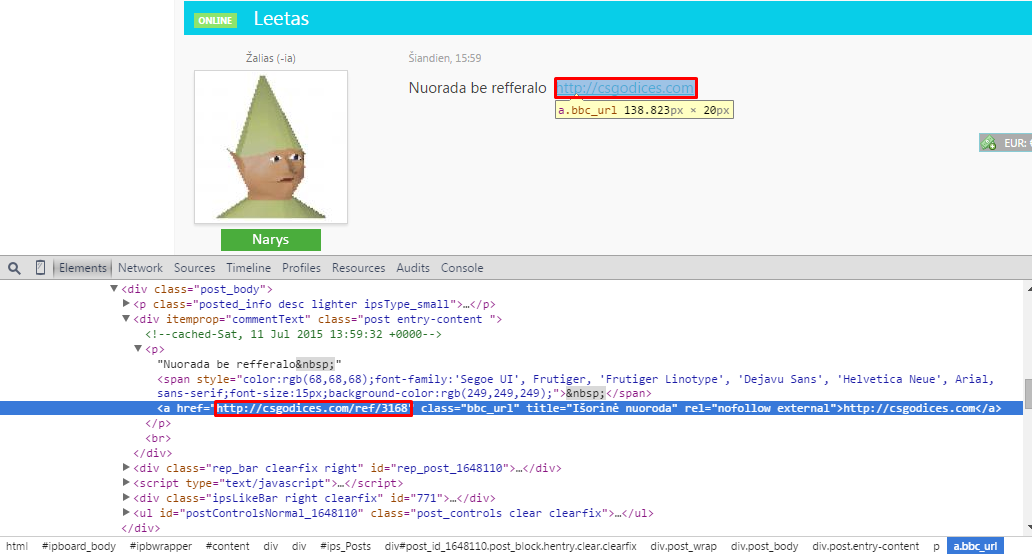The image size is (1032, 554).
Task: Expand the ipsLikeBar div node
Action: coord(126,497)
